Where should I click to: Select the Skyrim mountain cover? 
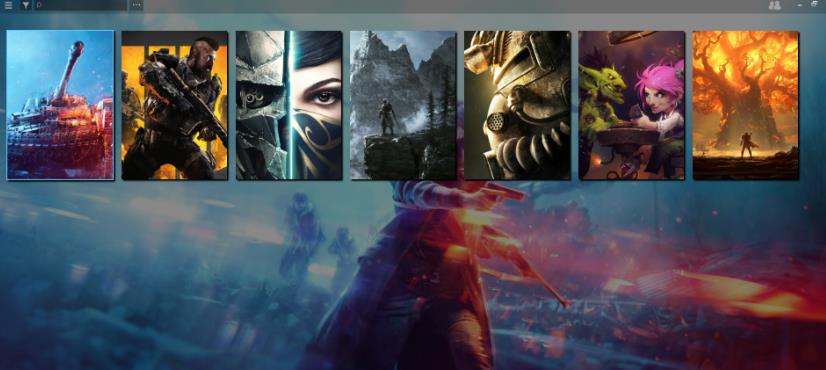coord(403,105)
